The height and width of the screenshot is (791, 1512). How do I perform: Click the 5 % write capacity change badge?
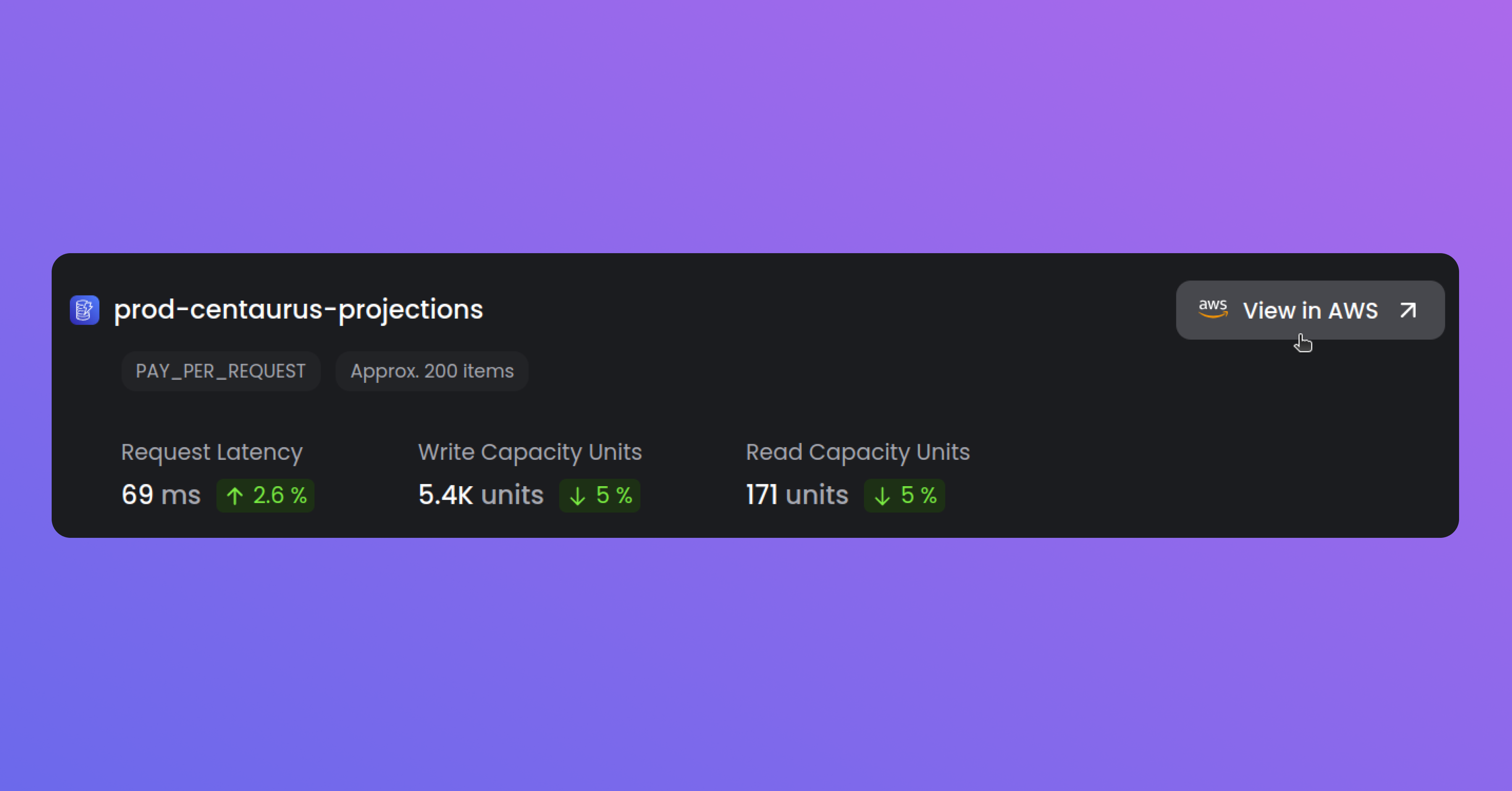(x=599, y=496)
